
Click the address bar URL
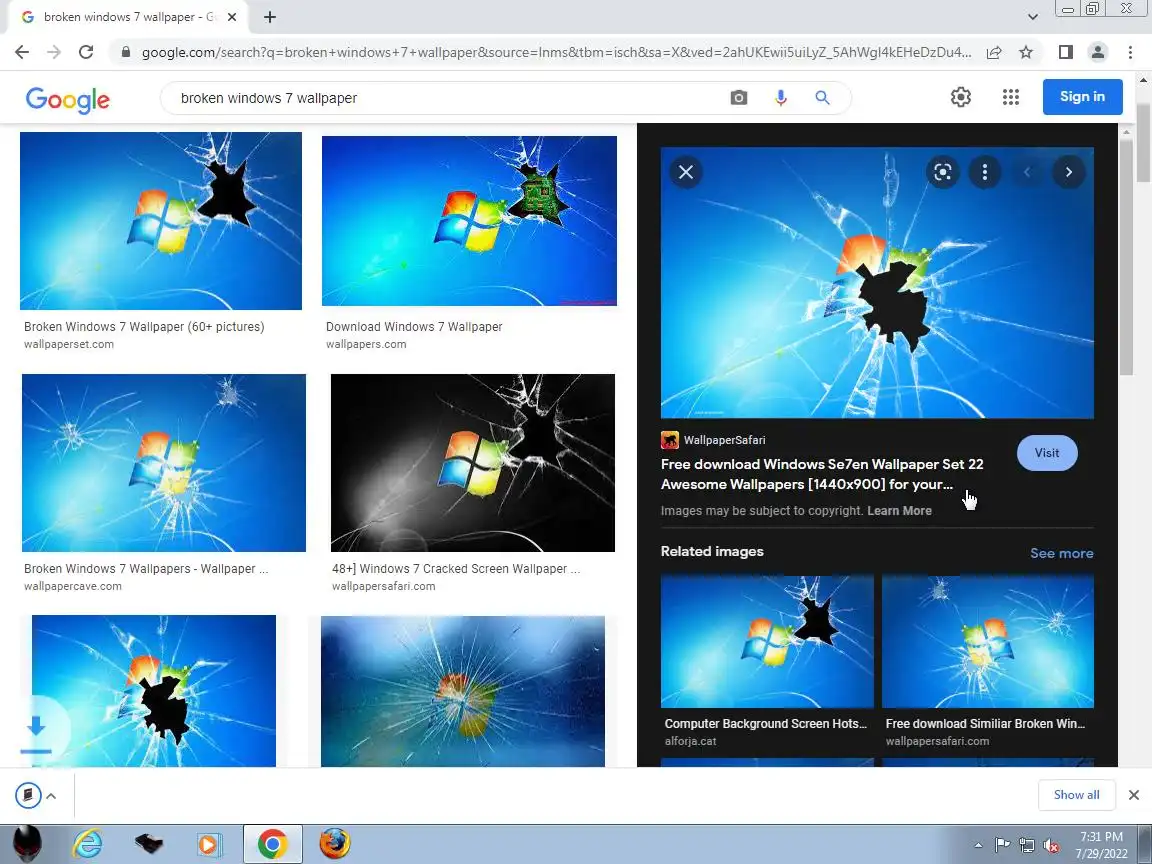(x=556, y=52)
